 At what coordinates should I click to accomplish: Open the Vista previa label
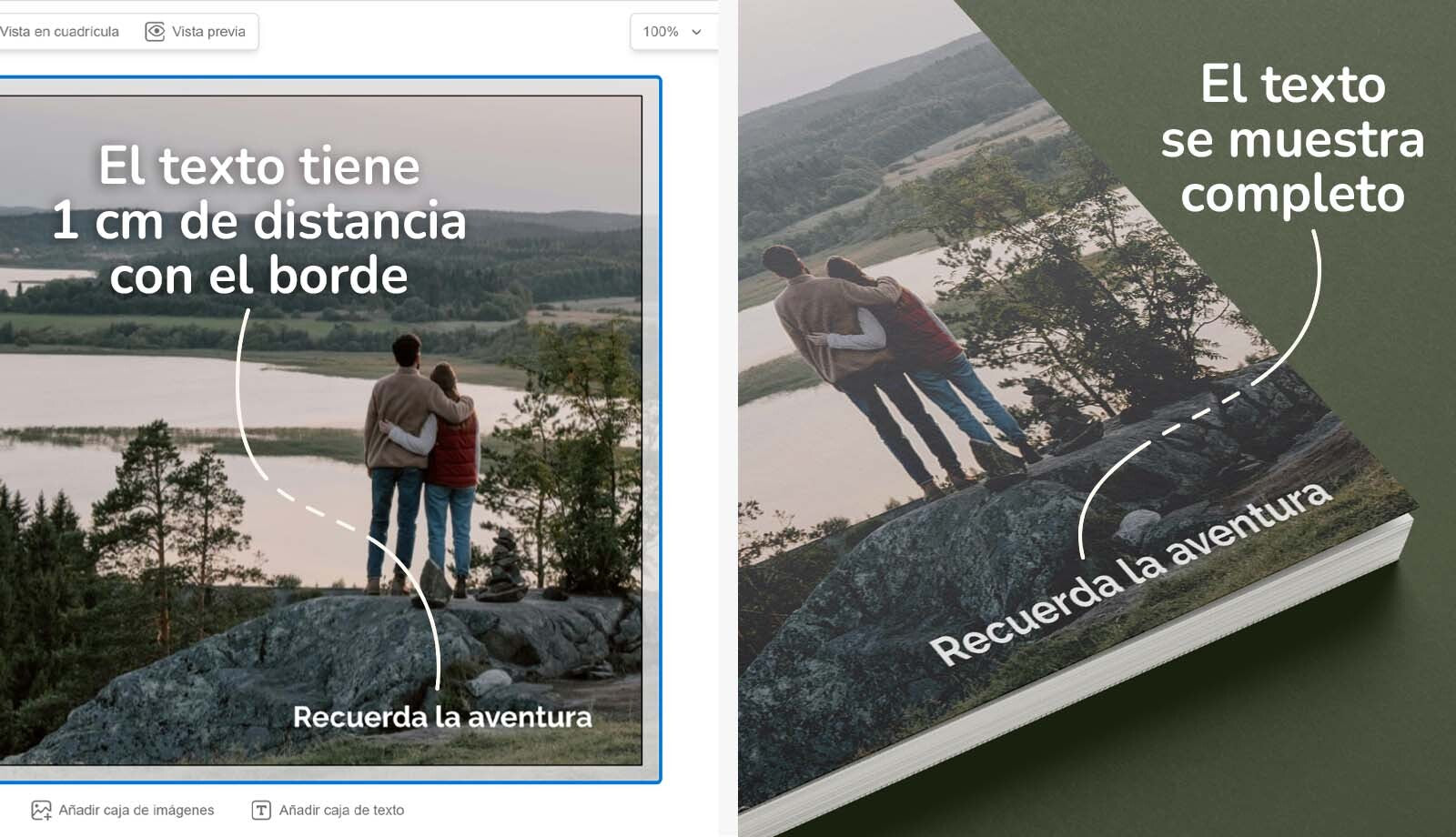[208, 32]
